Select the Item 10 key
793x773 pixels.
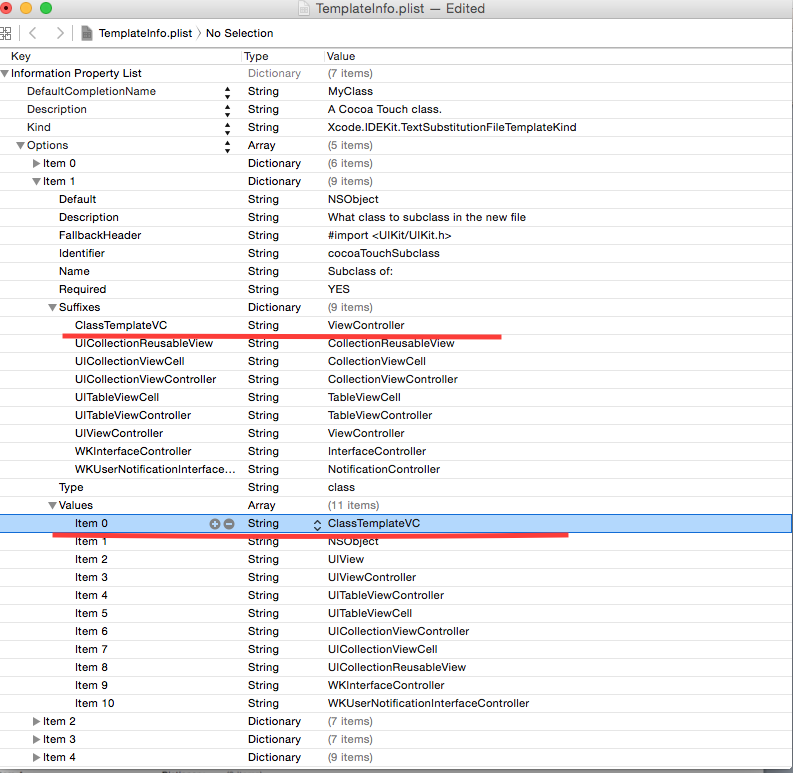tap(95, 703)
